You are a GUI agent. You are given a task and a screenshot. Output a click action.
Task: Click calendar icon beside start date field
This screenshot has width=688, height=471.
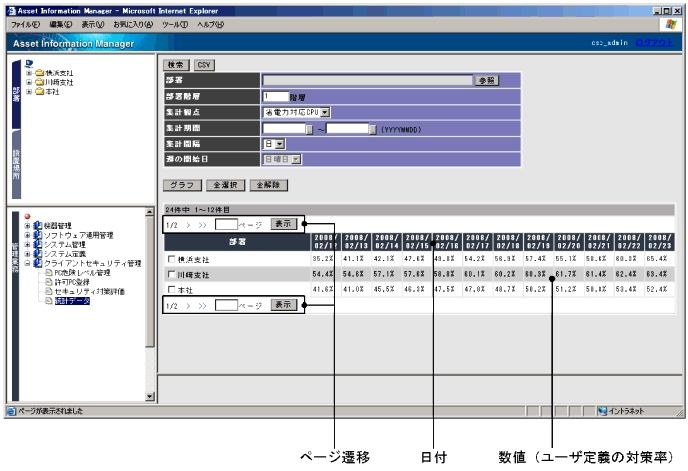click(309, 129)
